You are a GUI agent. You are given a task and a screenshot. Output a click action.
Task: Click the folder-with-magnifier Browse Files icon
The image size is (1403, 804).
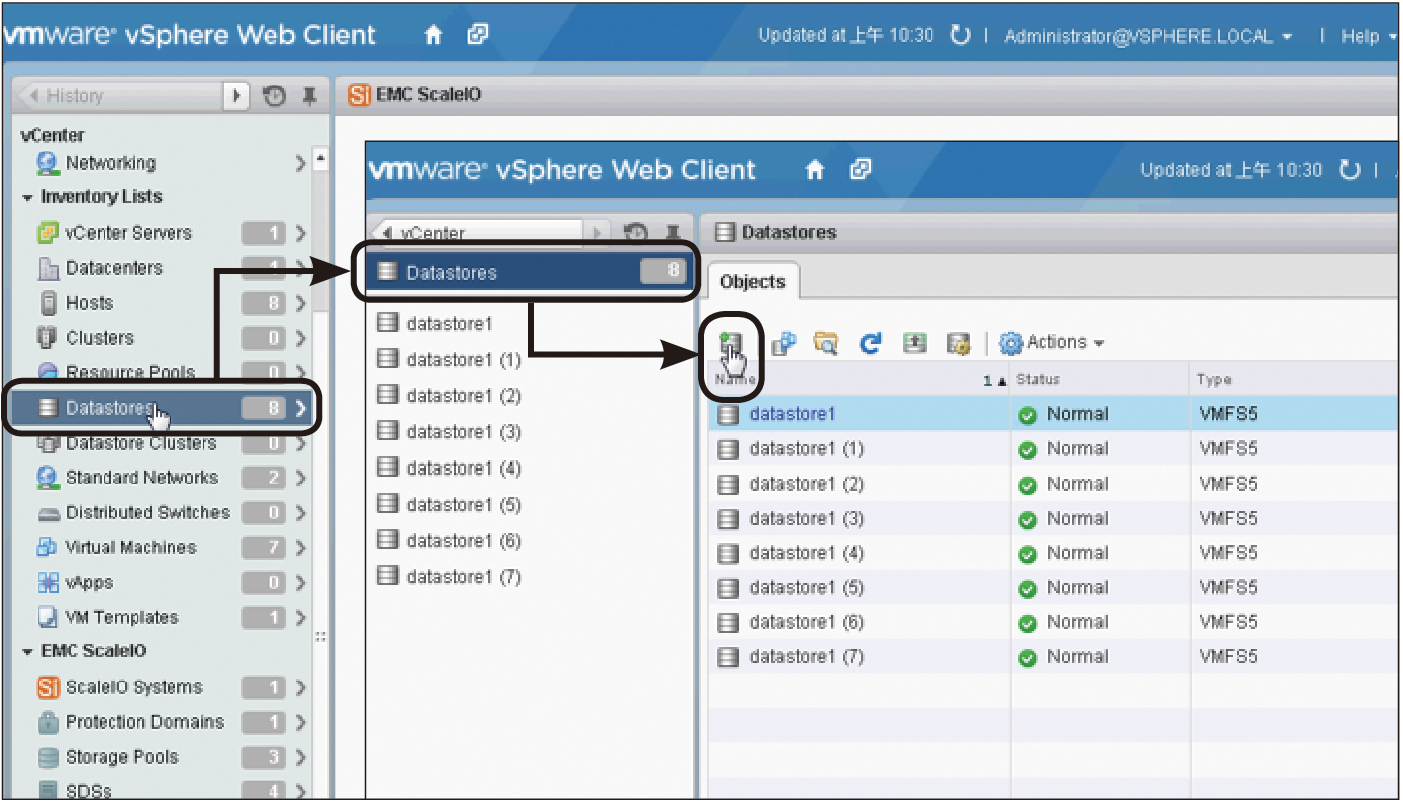tap(826, 343)
